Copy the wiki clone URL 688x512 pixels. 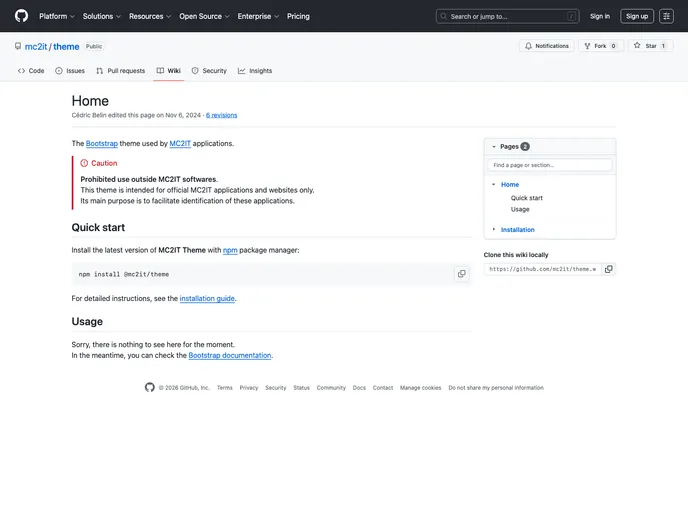[x=608, y=269]
